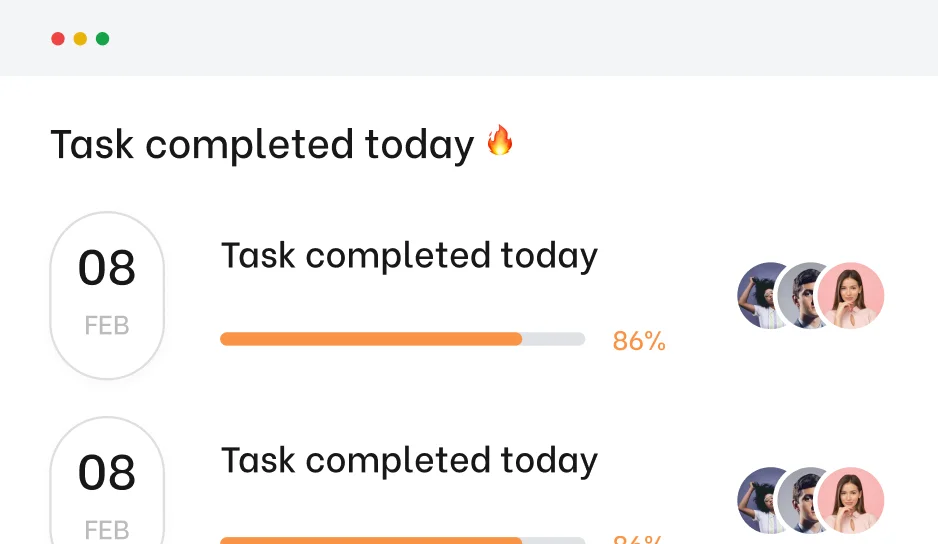The height and width of the screenshot is (544, 938).
Task: Open the curly-haired avatar in the first task
Action: 757,296
